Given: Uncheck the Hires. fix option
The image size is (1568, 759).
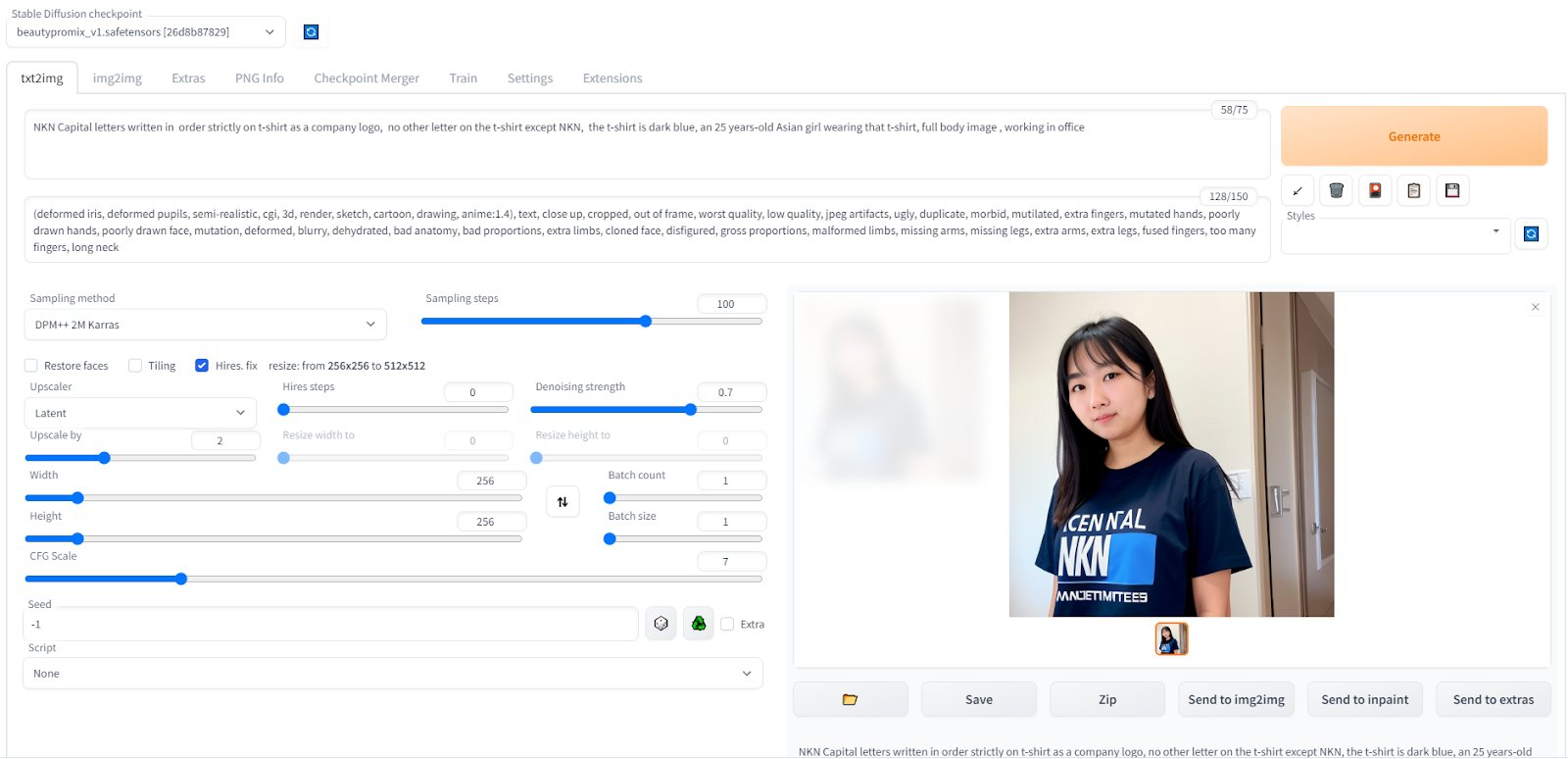Looking at the screenshot, I should (202, 366).
